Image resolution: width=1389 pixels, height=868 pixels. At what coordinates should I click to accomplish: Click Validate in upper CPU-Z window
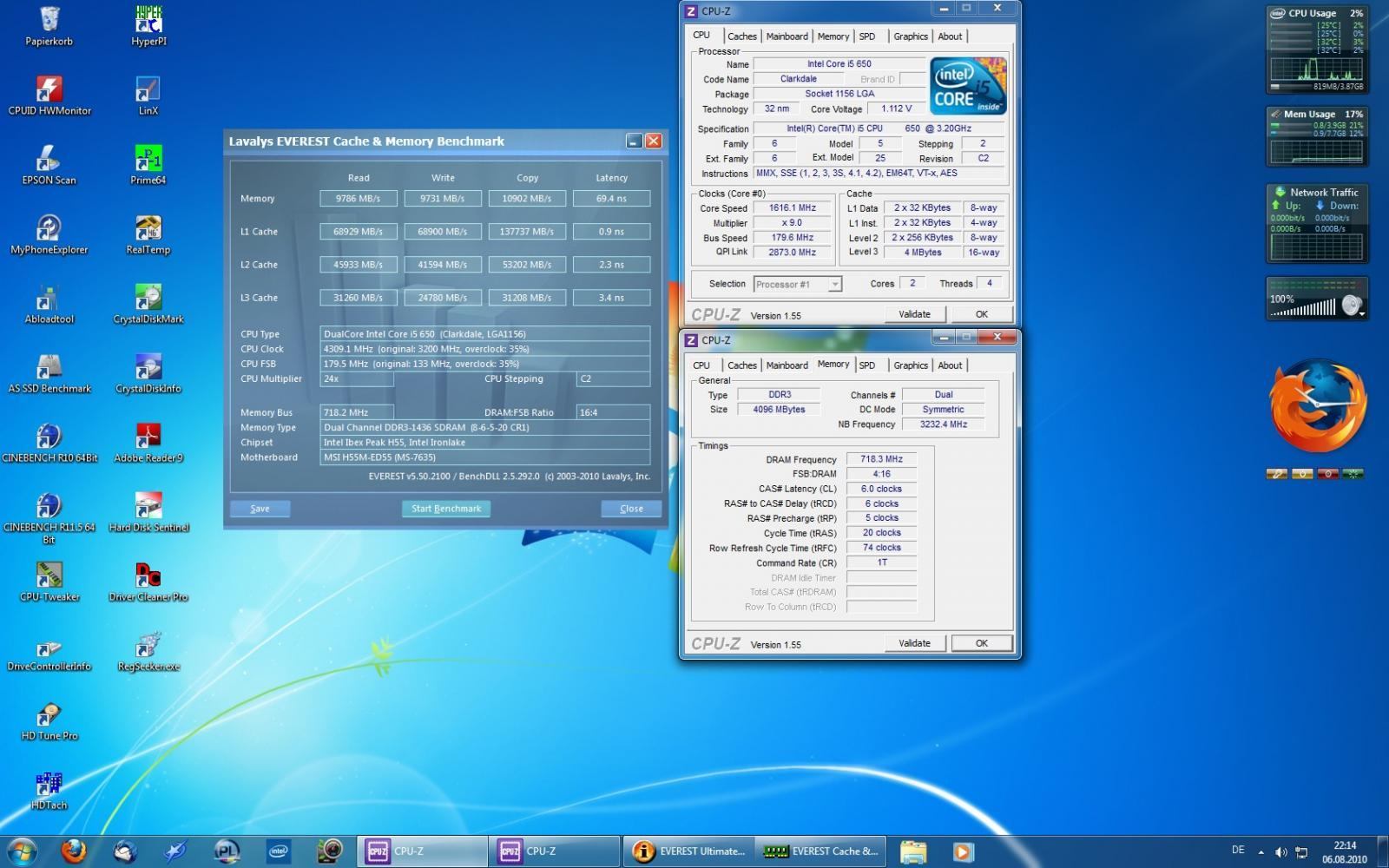coord(914,314)
